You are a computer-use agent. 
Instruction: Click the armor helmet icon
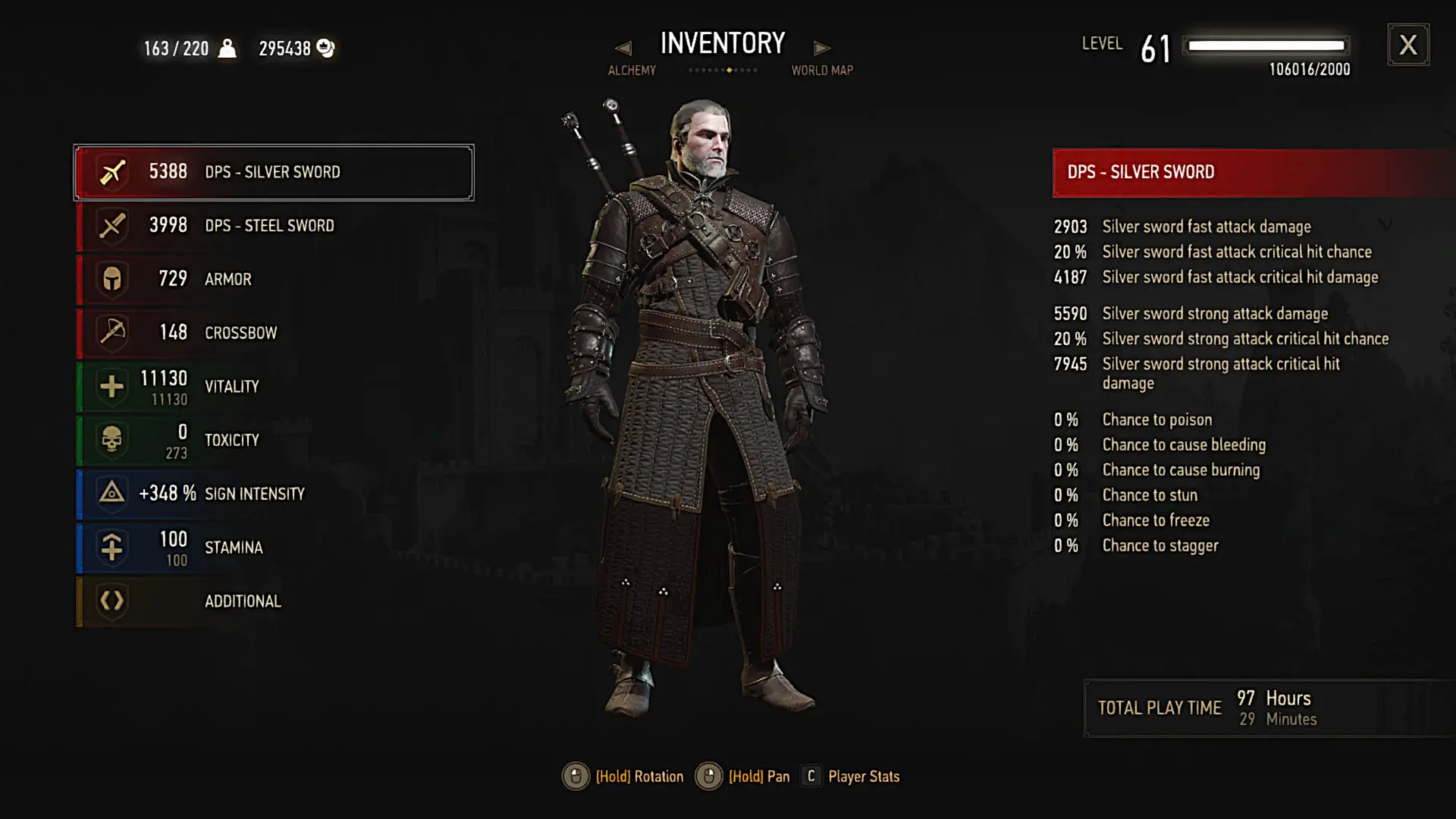[112, 279]
